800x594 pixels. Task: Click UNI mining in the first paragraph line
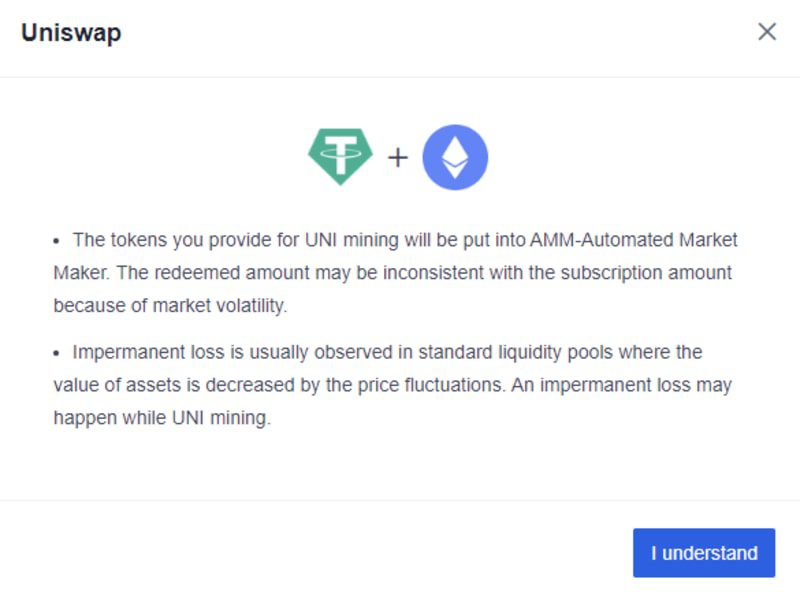(x=352, y=240)
